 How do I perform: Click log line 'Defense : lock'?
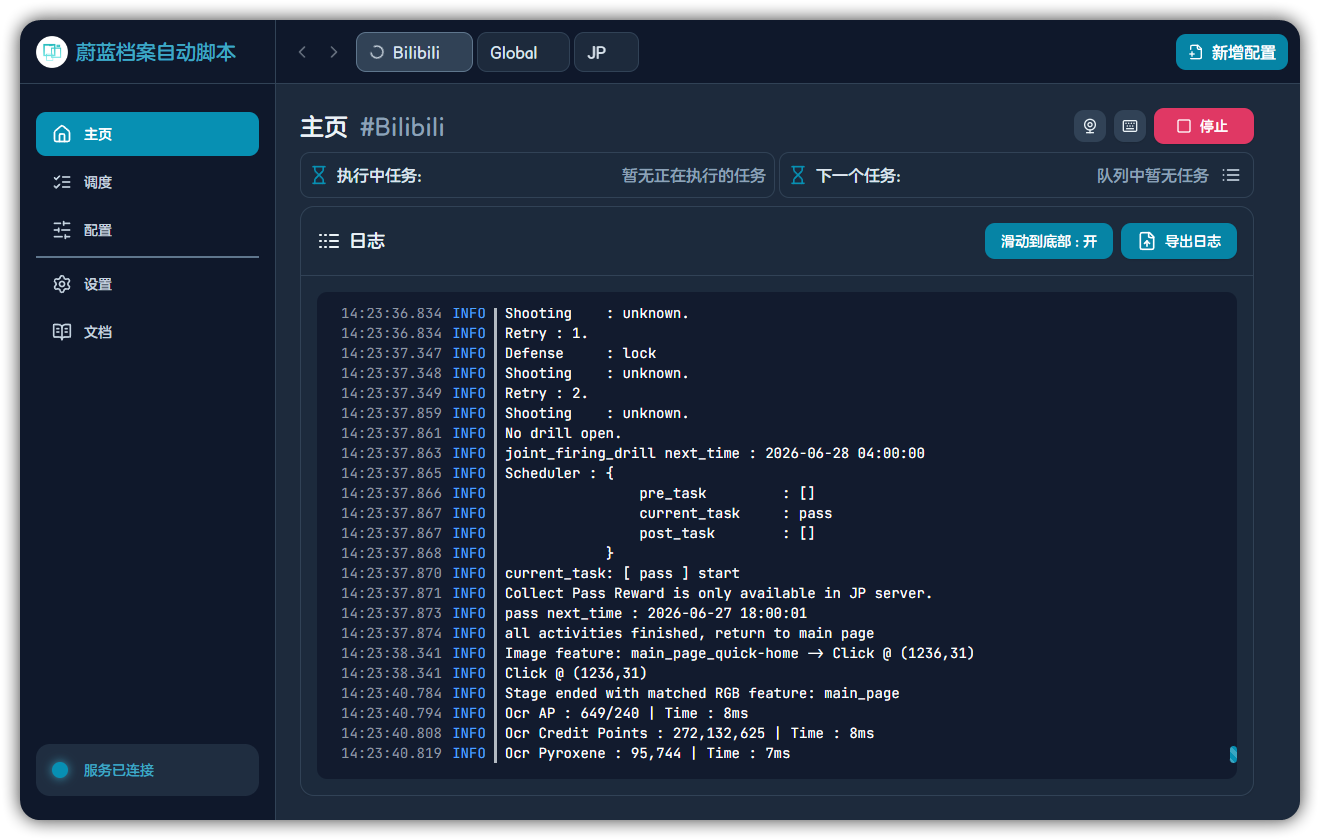pyautogui.click(x=580, y=353)
